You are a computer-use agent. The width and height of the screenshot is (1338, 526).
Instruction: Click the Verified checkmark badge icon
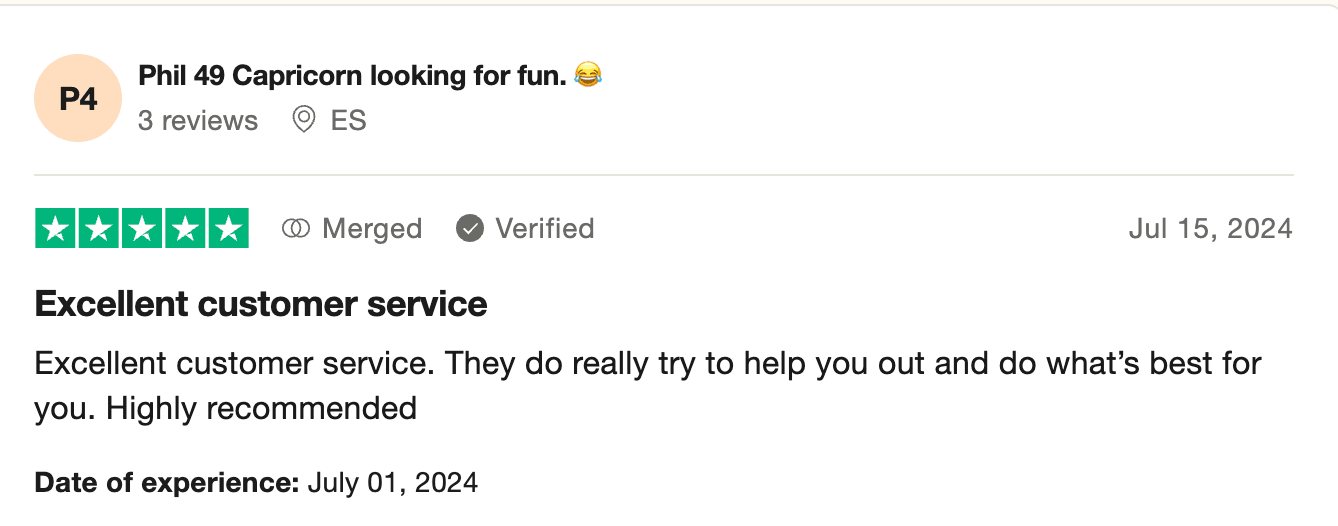470,229
